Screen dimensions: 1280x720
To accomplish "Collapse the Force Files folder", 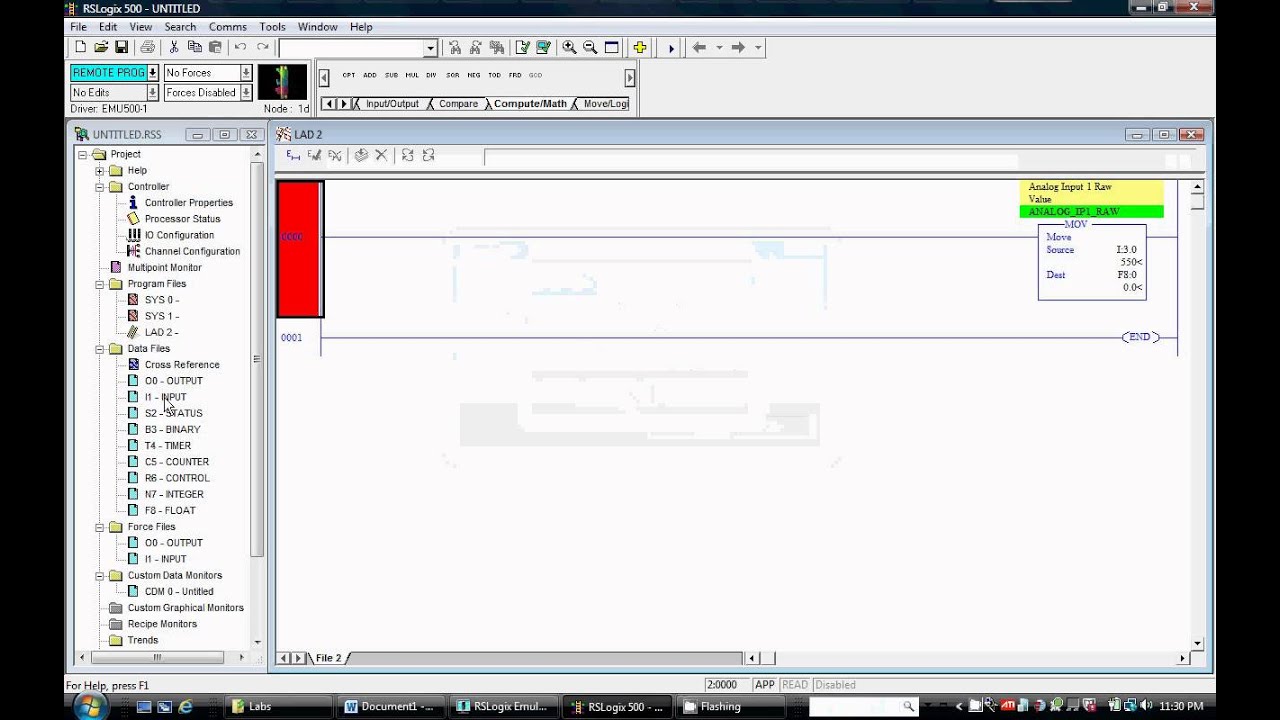I will pos(100,527).
